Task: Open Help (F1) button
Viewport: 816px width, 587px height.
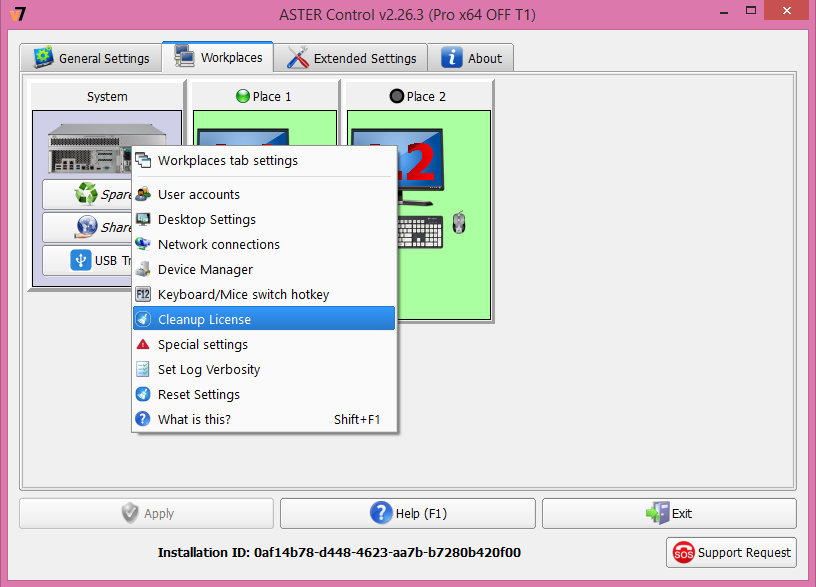Action: point(408,514)
